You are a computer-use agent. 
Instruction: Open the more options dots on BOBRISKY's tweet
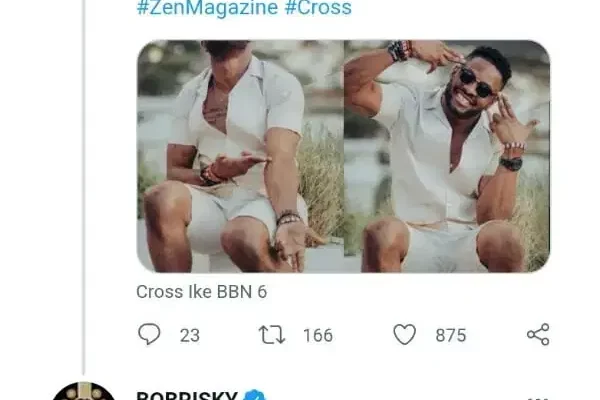(x=538, y=396)
